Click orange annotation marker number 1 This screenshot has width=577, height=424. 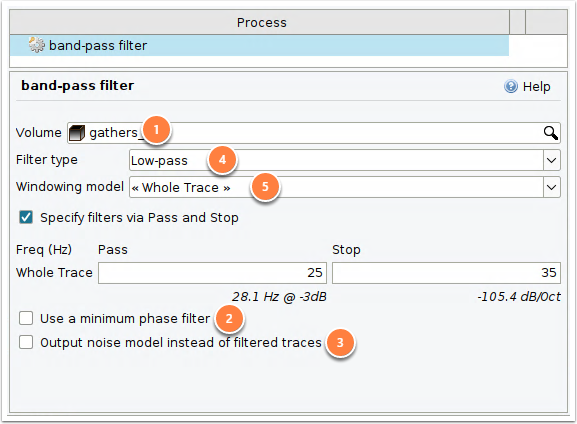[156, 130]
